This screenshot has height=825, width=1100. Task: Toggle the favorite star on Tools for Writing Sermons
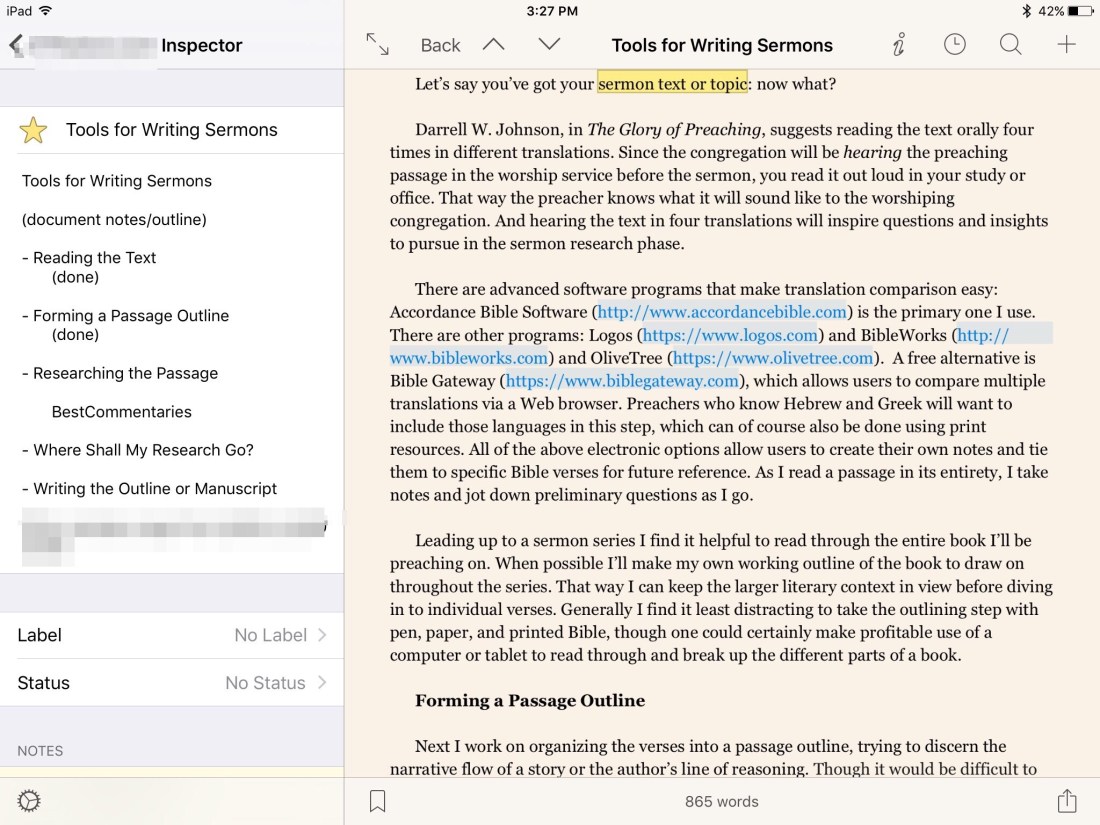click(33, 129)
